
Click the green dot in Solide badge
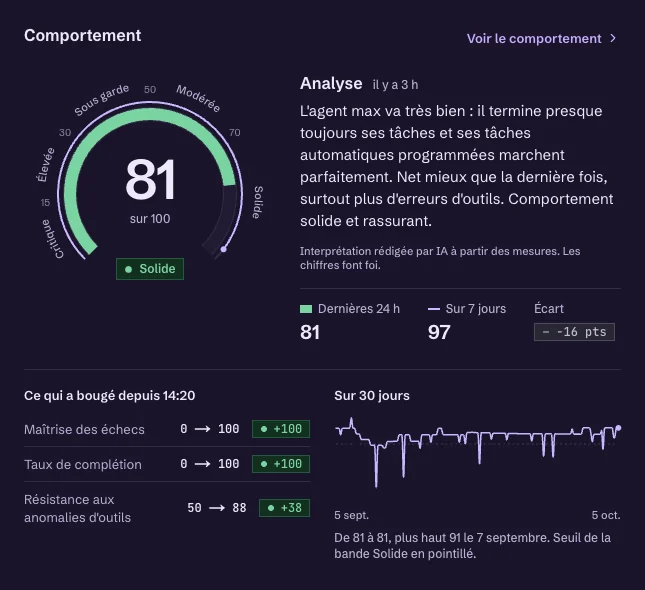click(x=128, y=269)
